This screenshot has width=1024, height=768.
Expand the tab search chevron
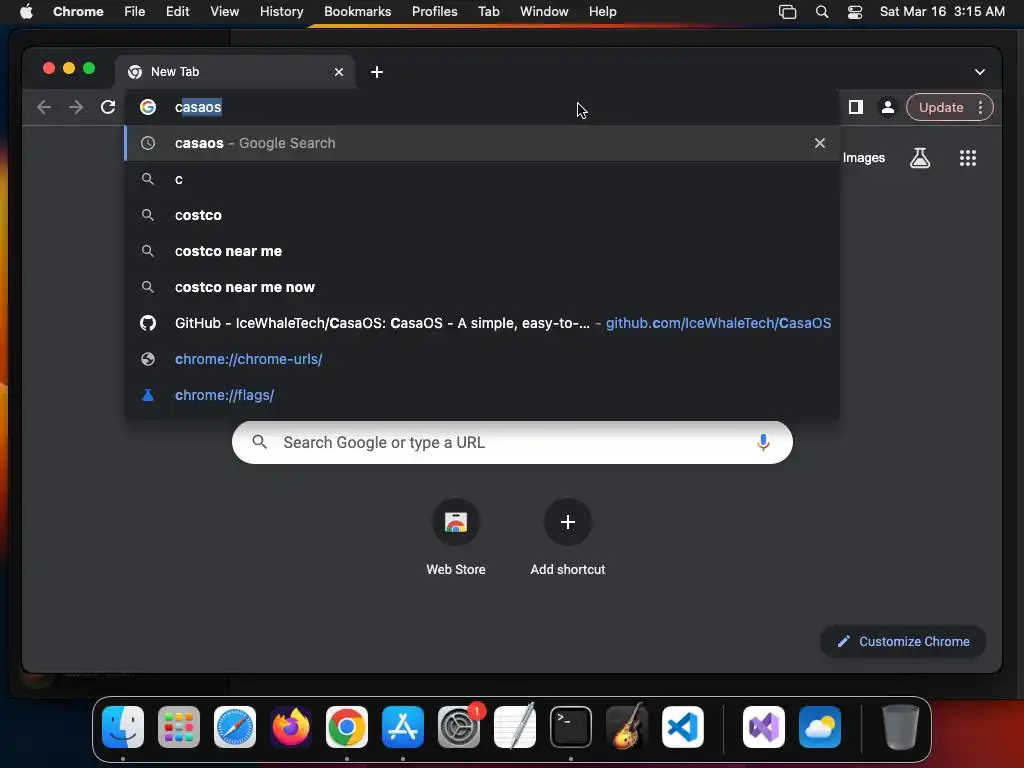(x=980, y=72)
